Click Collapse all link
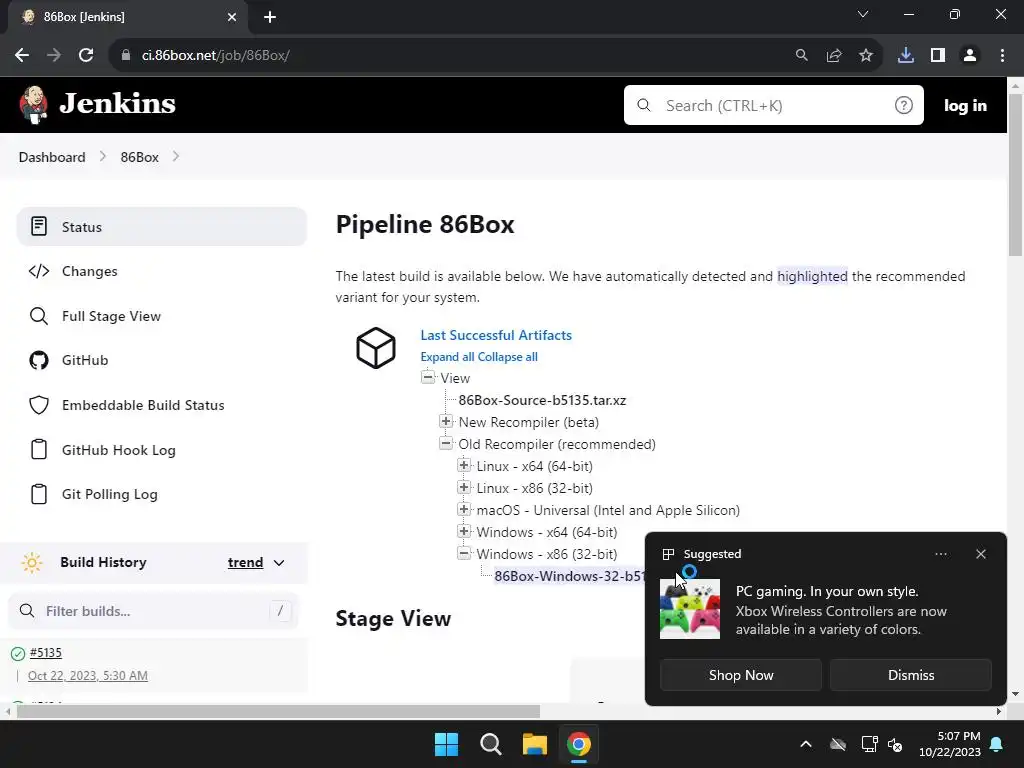This screenshot has width=1024, height=768. 508,357
